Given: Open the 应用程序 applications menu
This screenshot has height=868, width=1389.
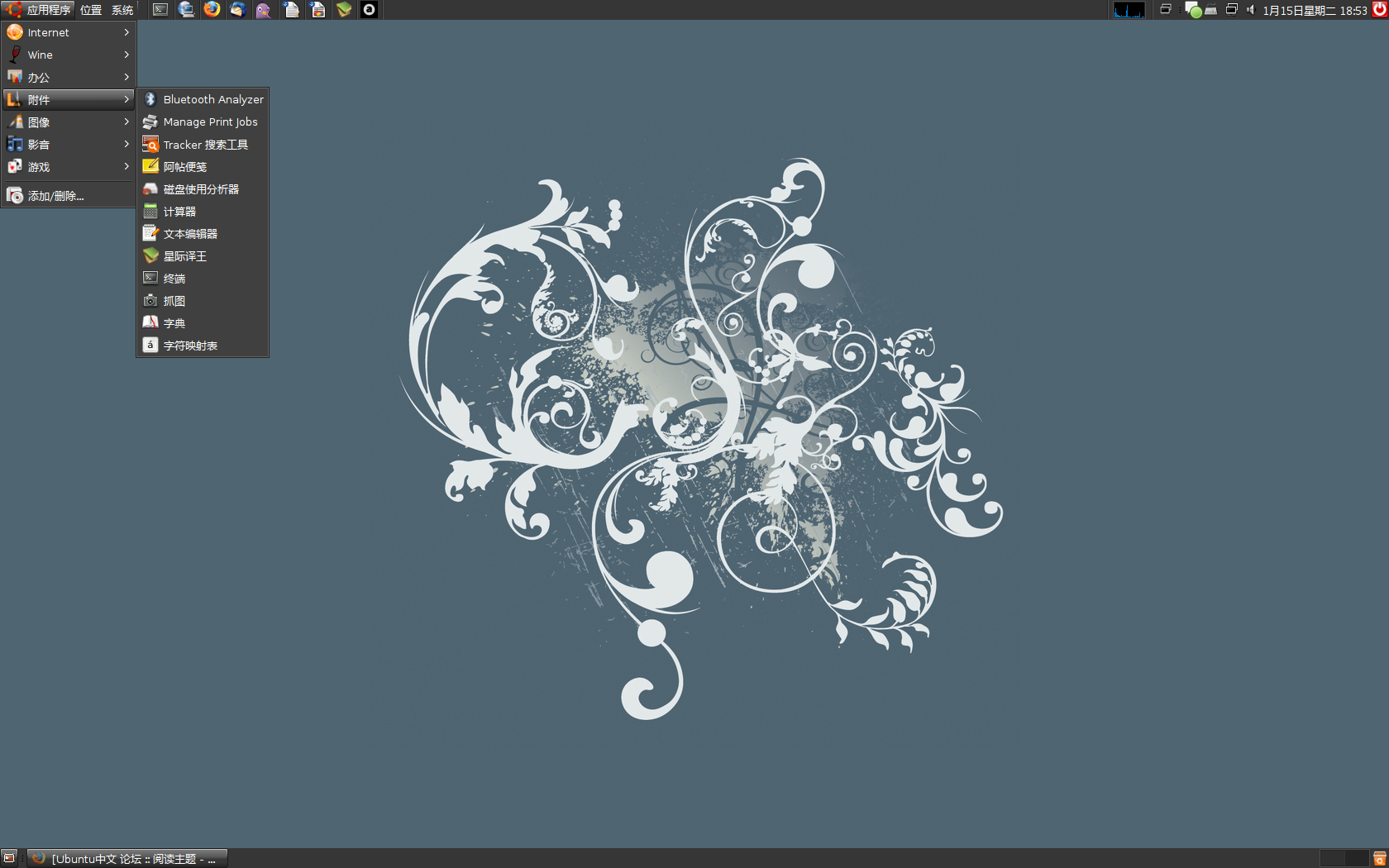Looking at the screenshot, I should pyautogui.click(x=38, y=10).
